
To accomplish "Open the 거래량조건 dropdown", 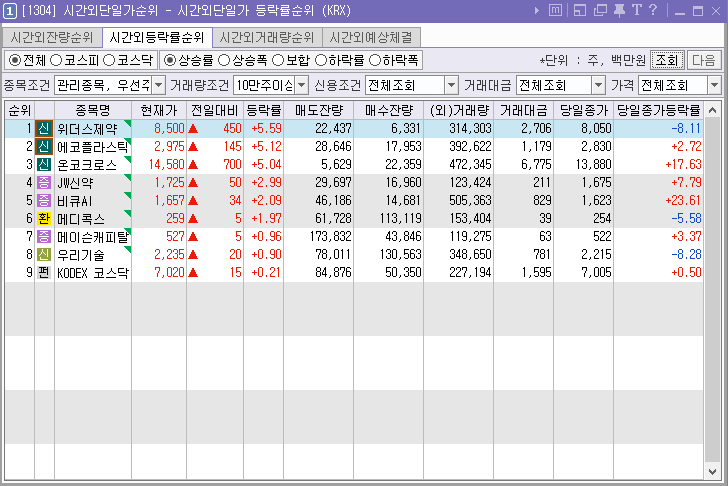I will [x=302, y=85].
